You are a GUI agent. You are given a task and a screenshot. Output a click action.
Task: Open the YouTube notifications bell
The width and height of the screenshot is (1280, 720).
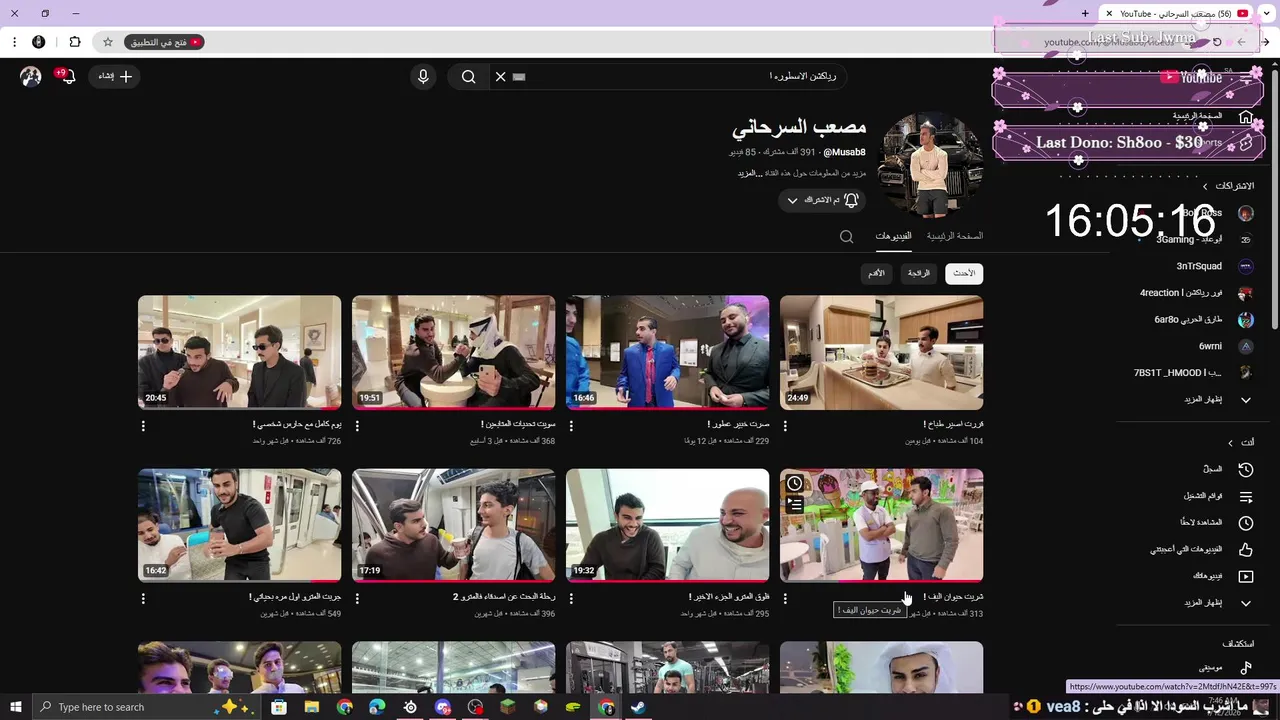pyautogui.click(x=67, y=76)
